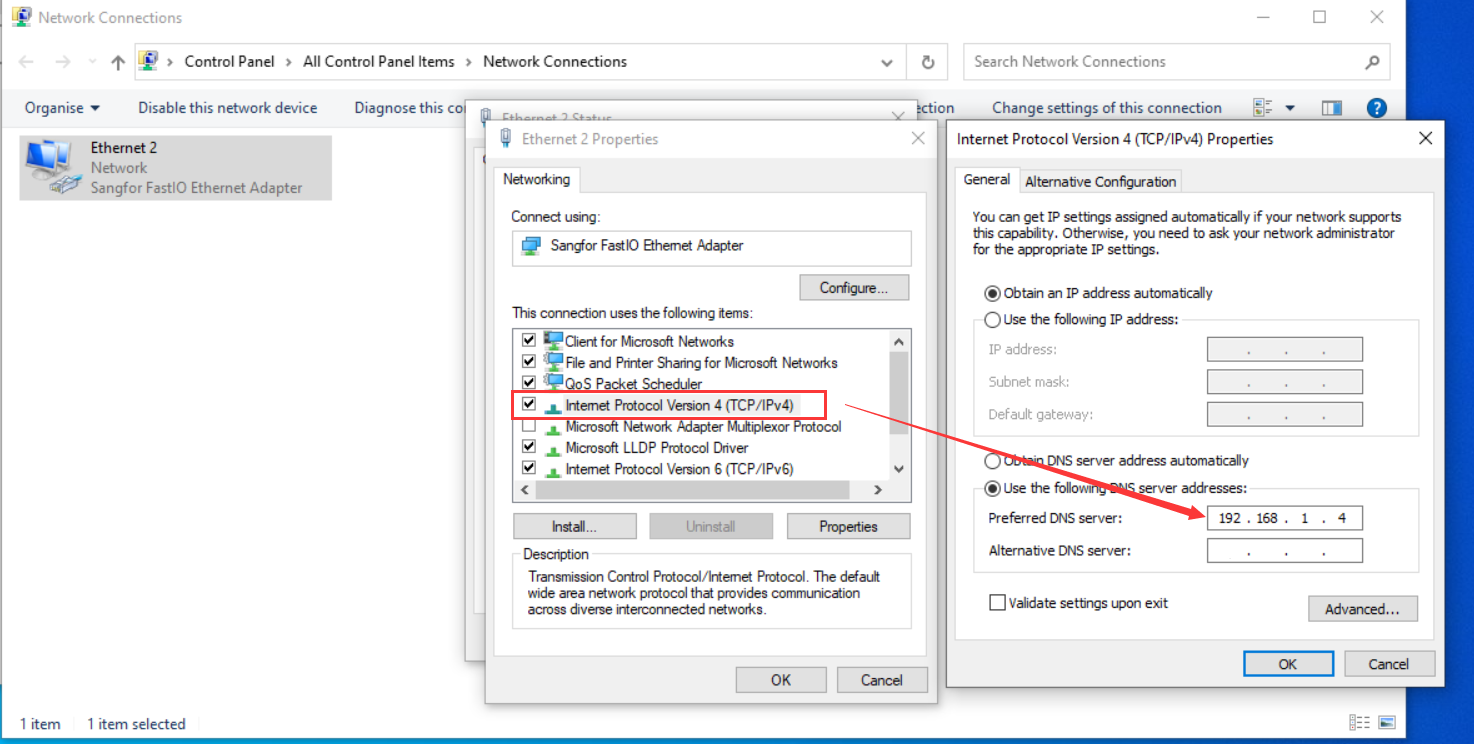Select the Networking tab
The height and width of the screenshot is (744, 1474).
[536, 180]
